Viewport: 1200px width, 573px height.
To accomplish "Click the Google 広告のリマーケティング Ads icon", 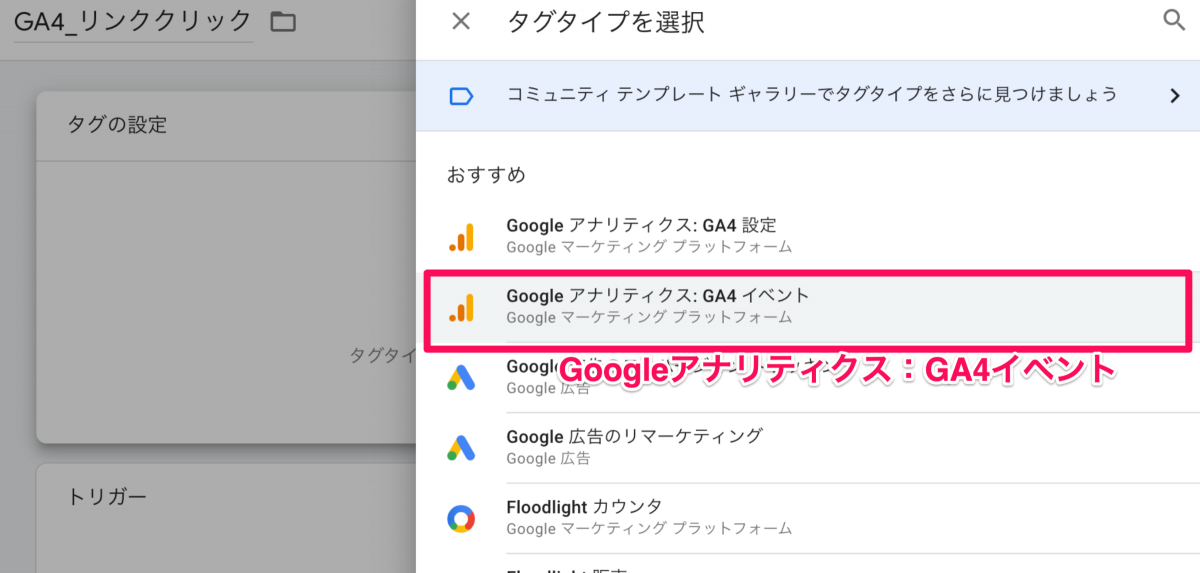I will (x=461, y=447).
